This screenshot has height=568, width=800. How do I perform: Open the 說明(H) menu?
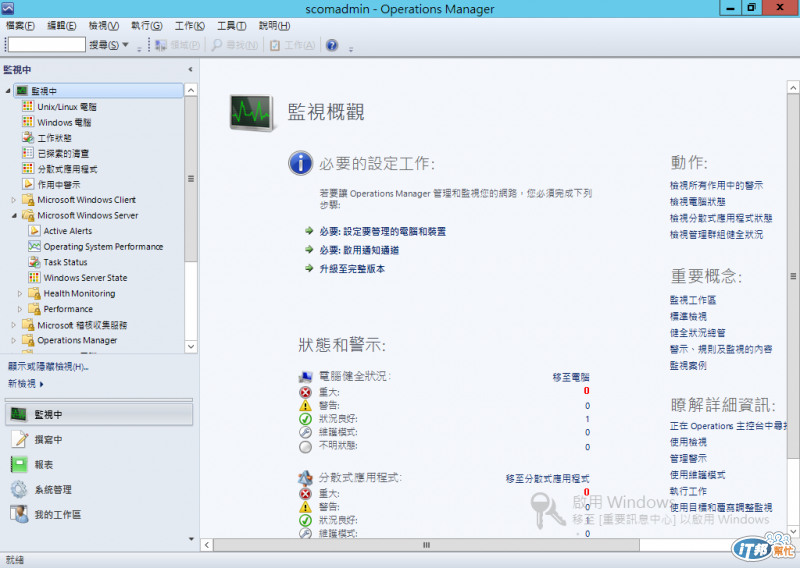274,26
